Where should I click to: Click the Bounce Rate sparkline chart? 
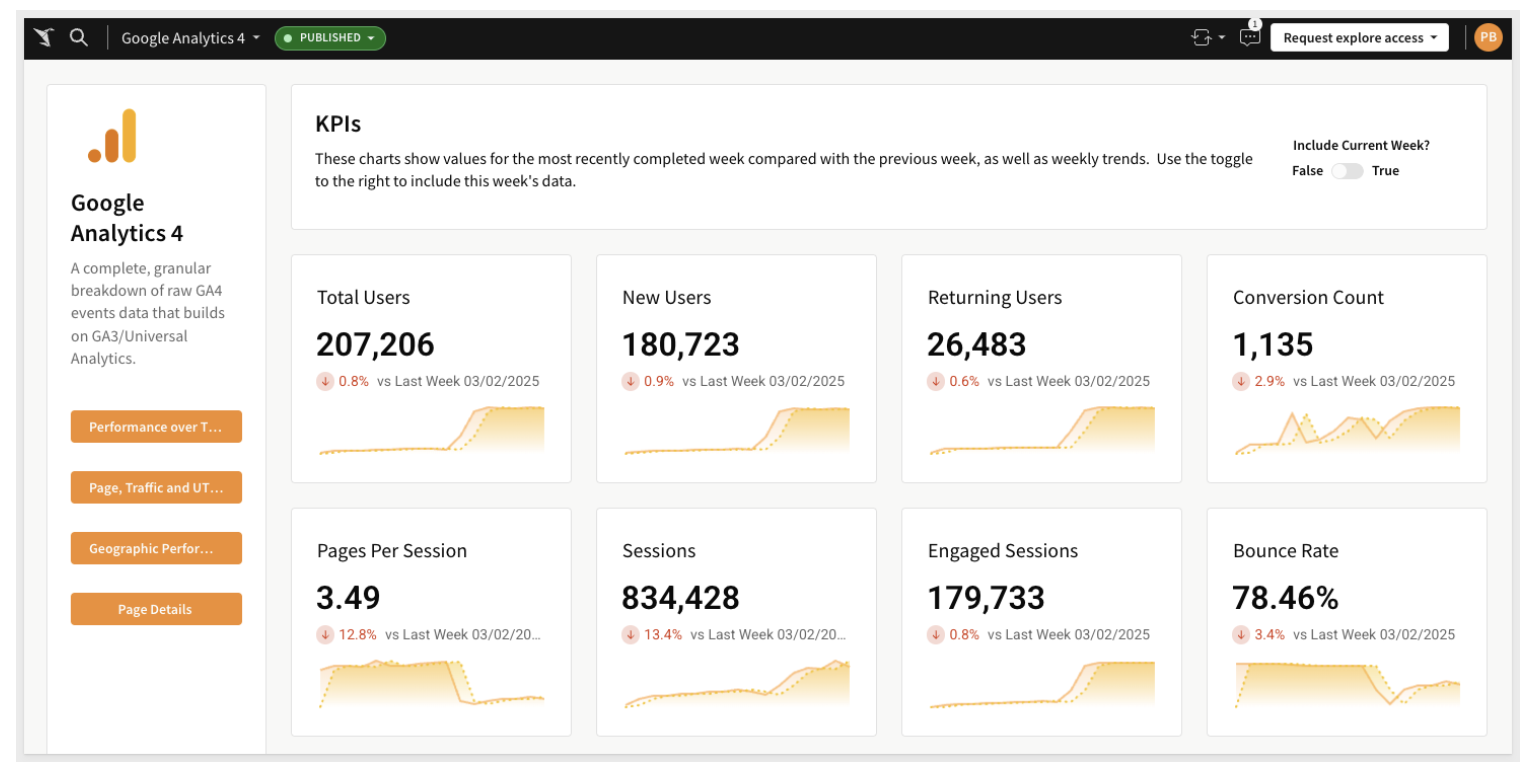(x=1346, y=684)
